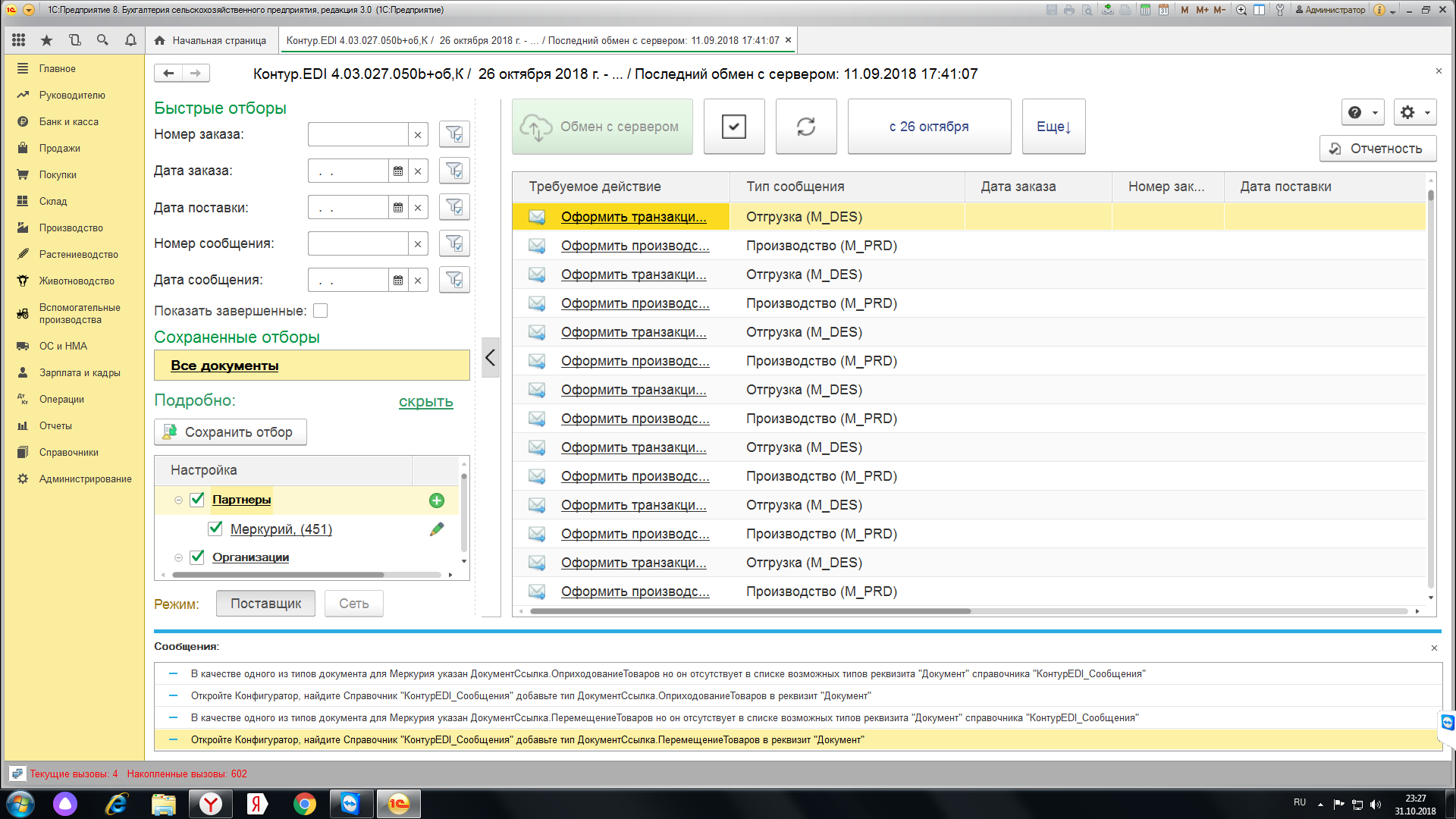Open notifications bell icon
Image resolution: width=1456 pixels, height=819 pixels.
(x=130, y=40)
